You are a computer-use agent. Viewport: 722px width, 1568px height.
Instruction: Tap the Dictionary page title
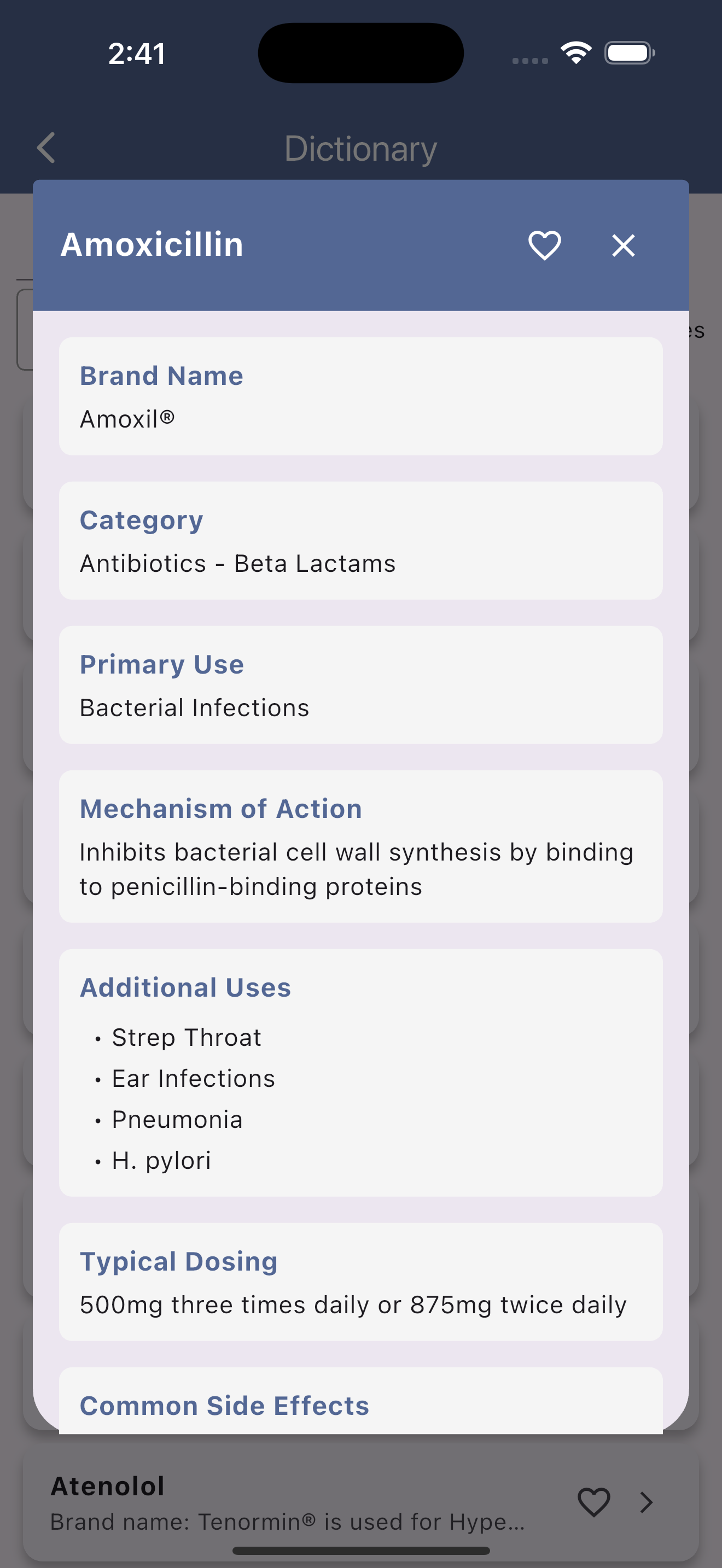(x=360, y=149)
